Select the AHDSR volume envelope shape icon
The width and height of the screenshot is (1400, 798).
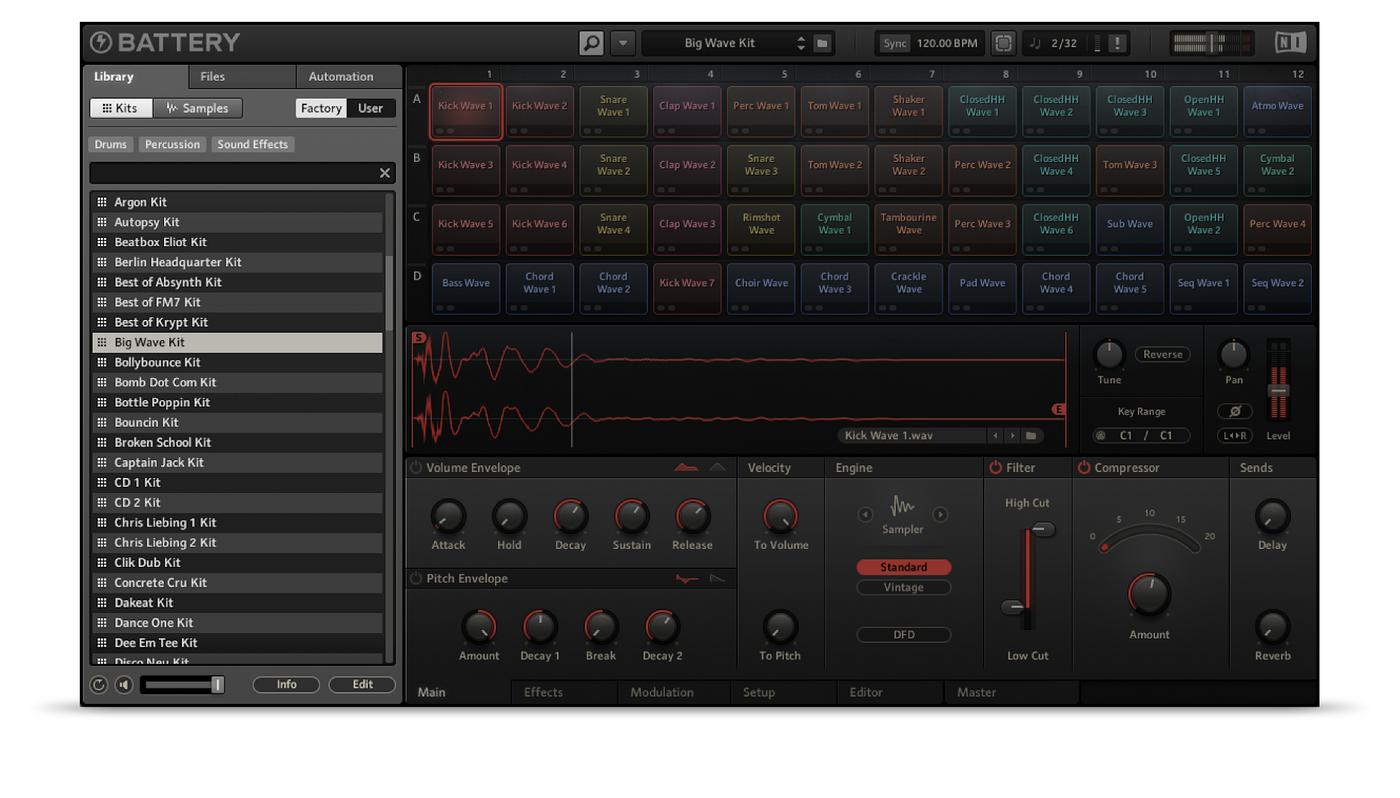(x=686, y=467)
